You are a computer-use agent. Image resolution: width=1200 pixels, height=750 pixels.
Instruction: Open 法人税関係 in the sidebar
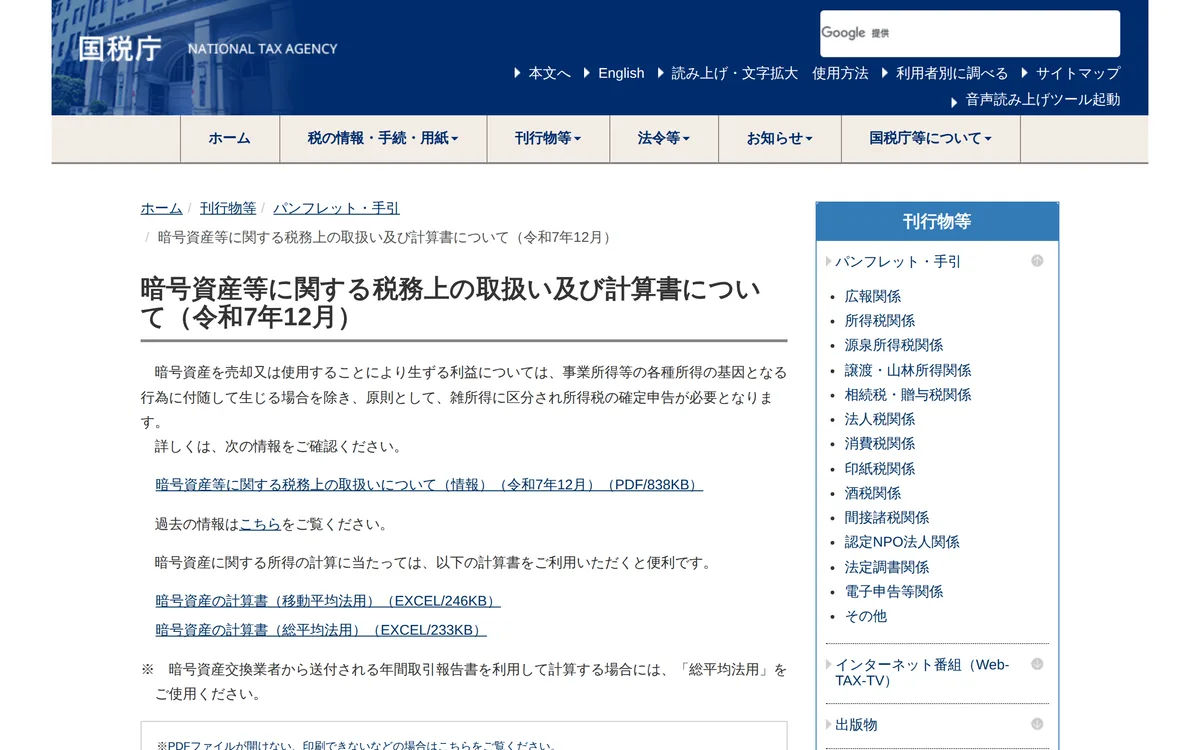point(880,419)
